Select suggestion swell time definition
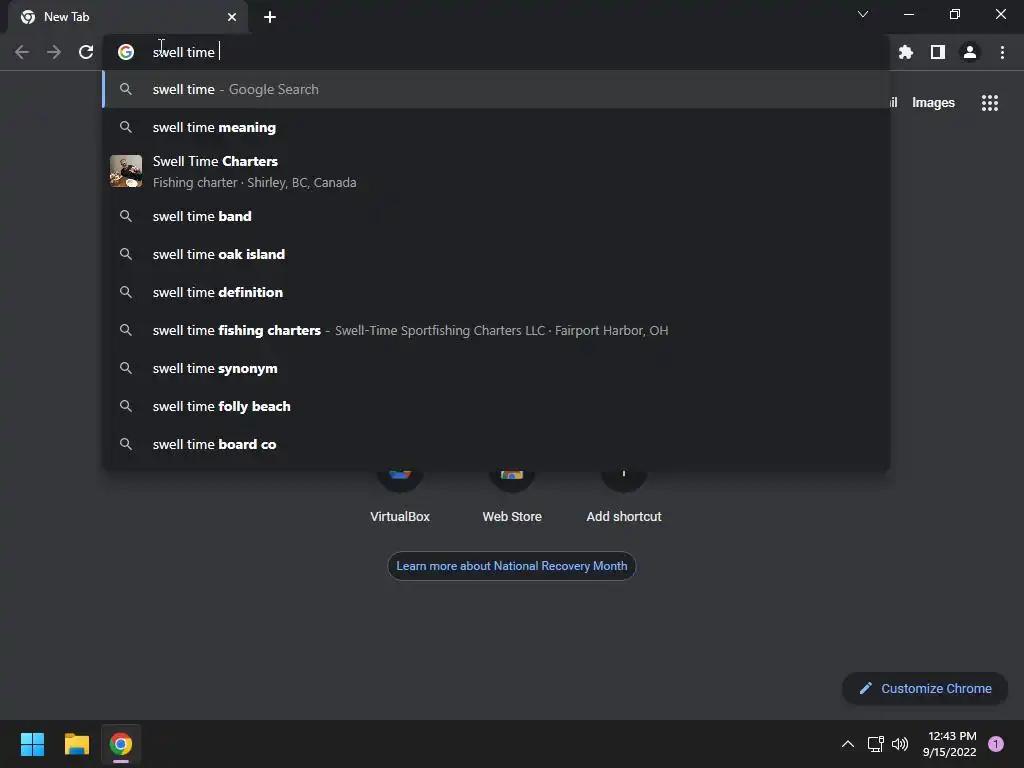The height and width of the screenshot is (768, 1024). click(x=496, y=292)
